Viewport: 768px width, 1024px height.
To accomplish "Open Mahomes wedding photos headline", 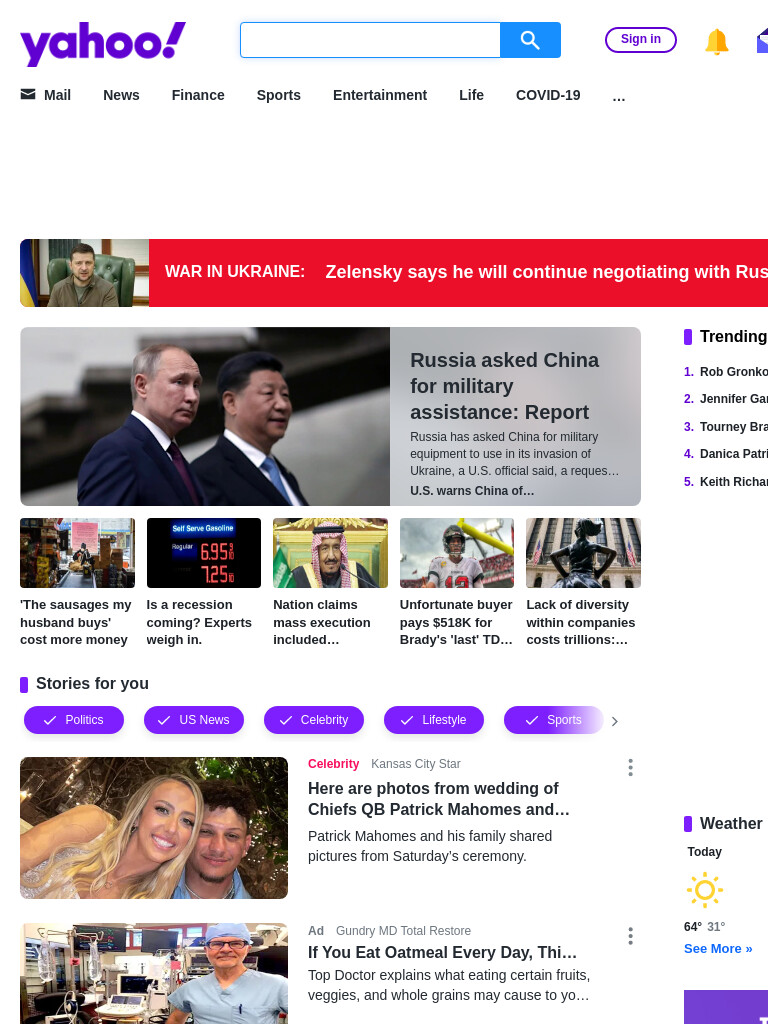I will (x=439, y=799).
